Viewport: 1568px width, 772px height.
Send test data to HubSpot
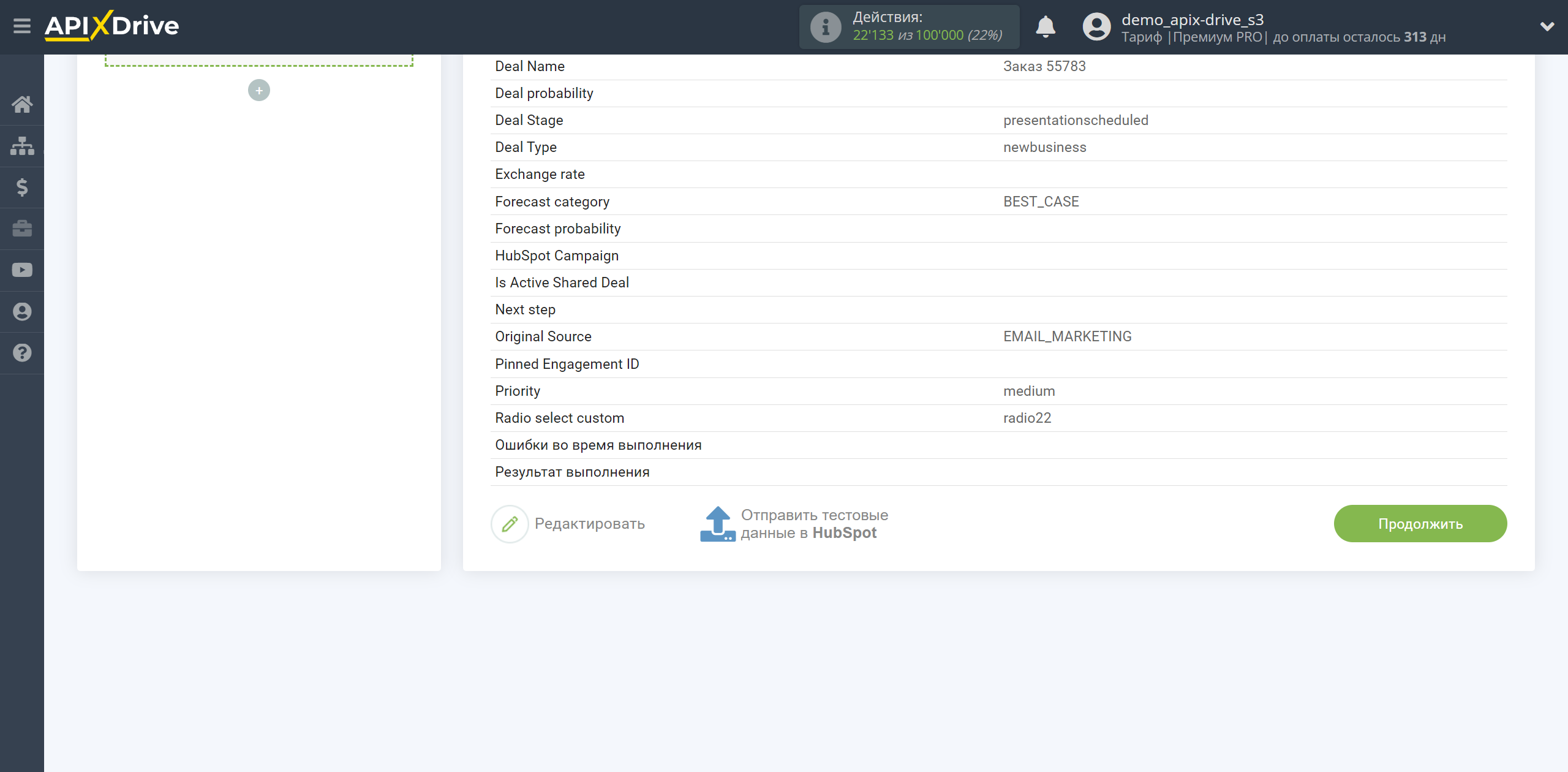pyautogui.click(x=815, y=524)
